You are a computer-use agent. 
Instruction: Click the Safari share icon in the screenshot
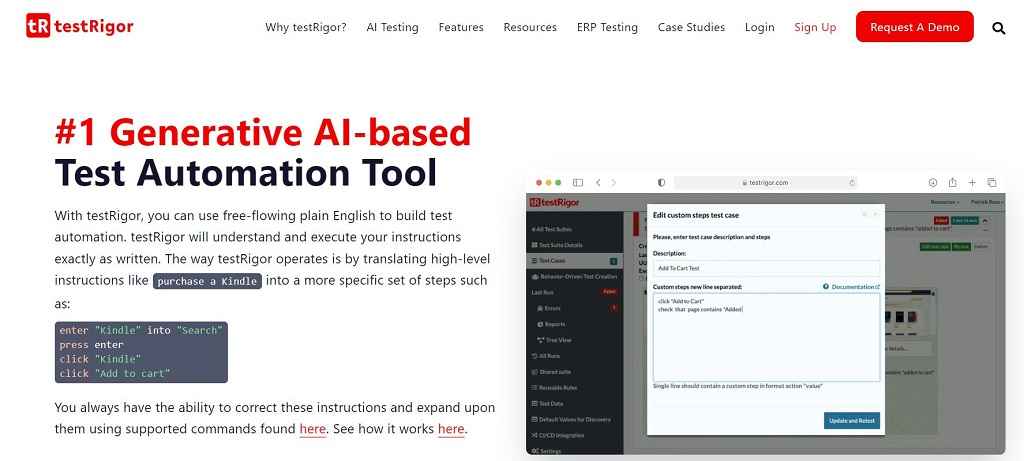tap(953, 182)
